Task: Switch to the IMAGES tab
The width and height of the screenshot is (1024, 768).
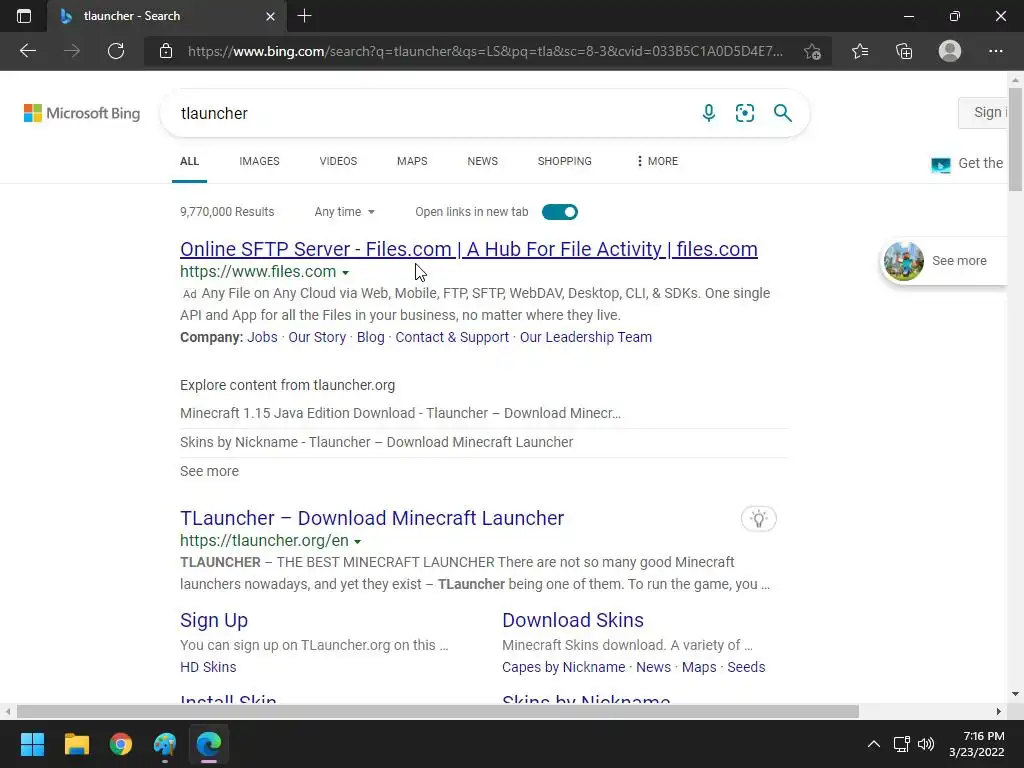Action: point(259,161)
